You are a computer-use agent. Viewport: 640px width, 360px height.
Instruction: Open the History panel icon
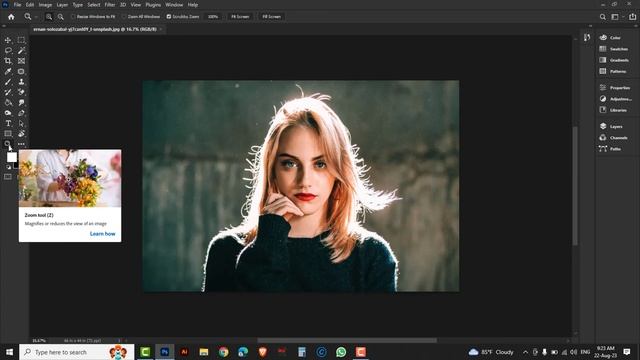pos(587,38)
